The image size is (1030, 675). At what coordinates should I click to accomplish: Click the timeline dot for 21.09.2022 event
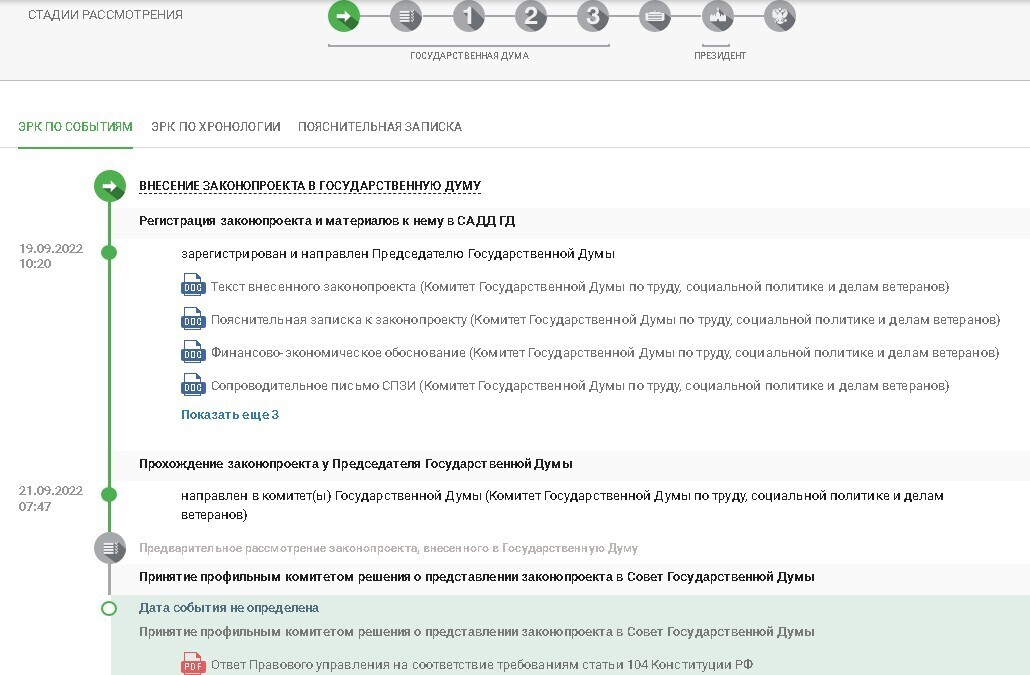(109, 495)
